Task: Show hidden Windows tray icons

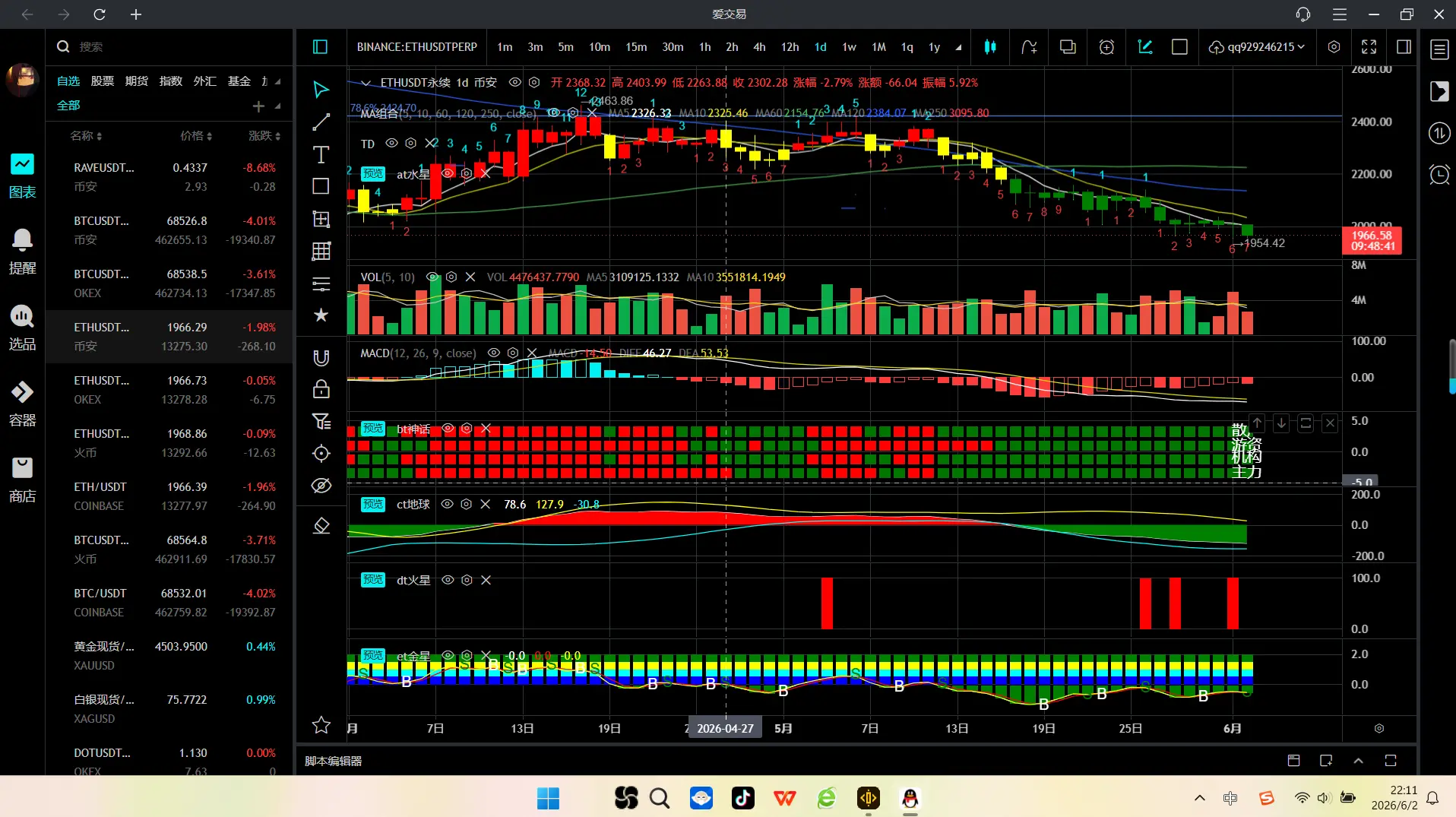Action: pos(1200,798)
